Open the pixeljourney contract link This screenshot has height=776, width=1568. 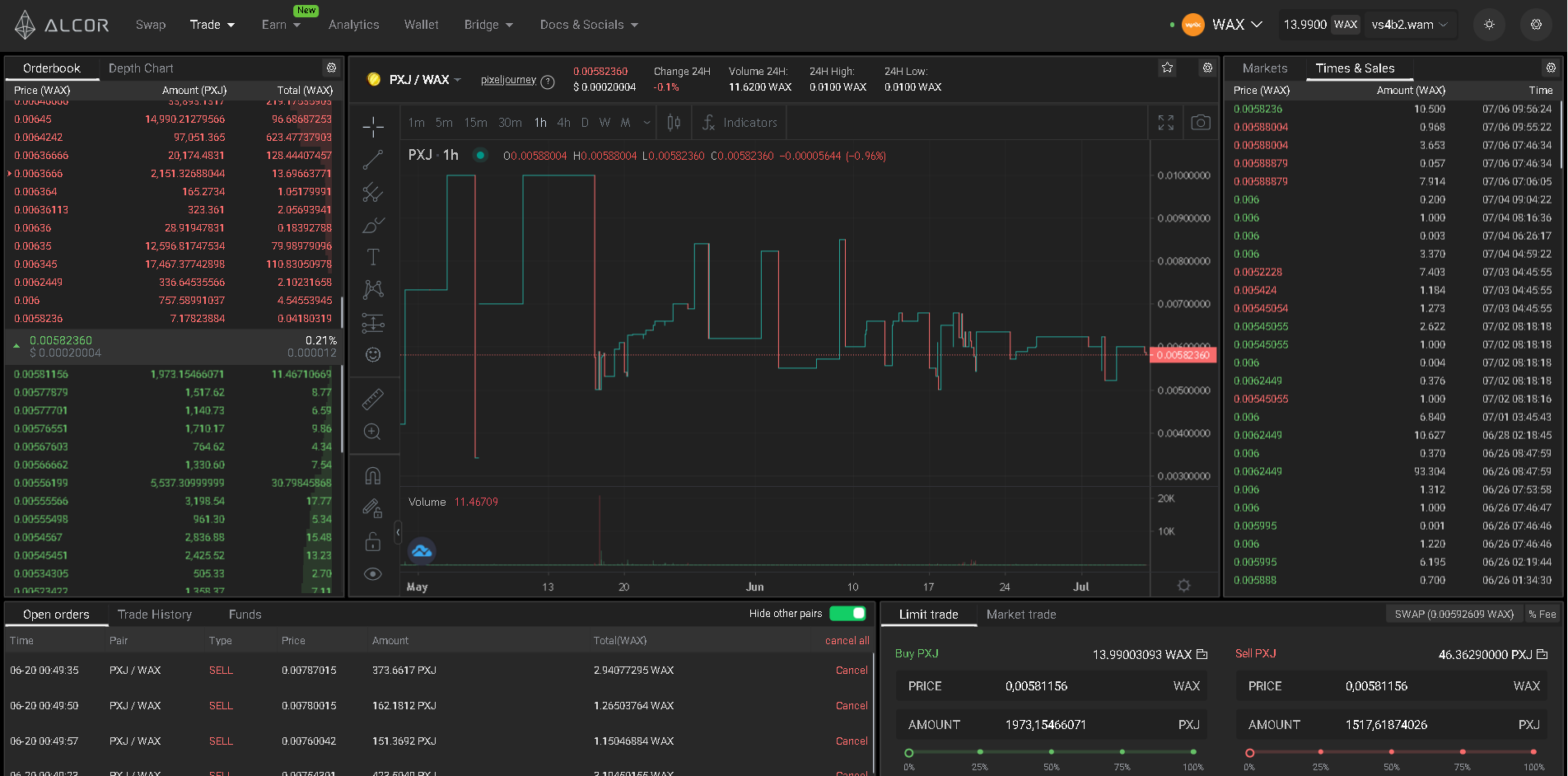click(508, 80)
